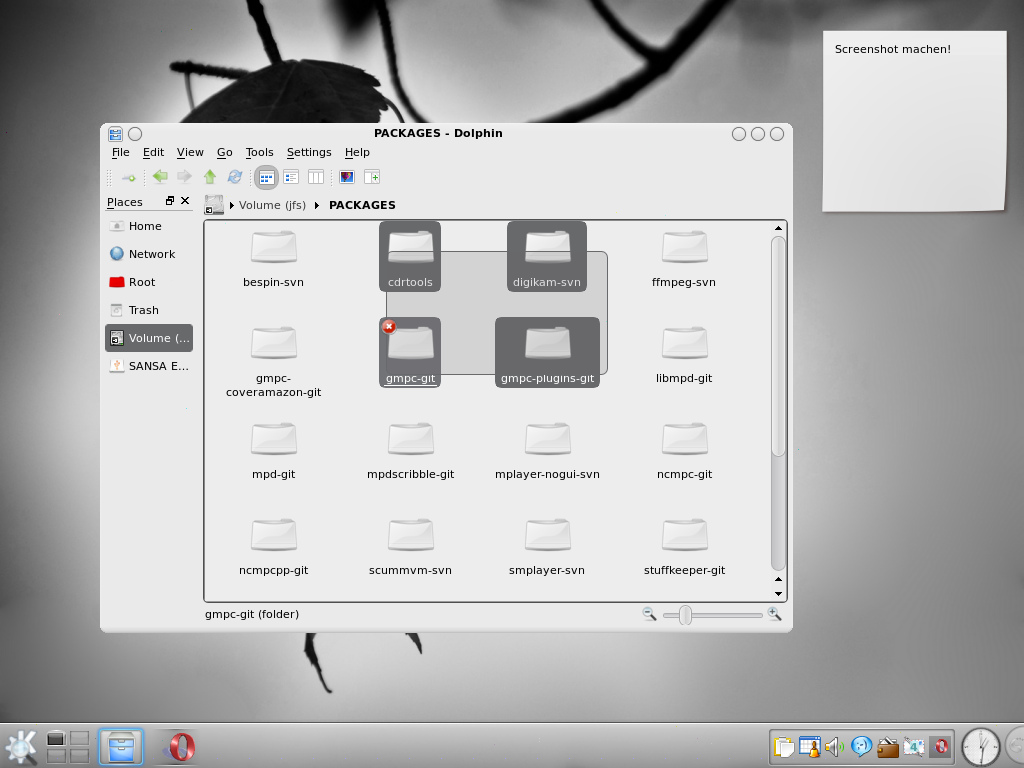Click the scrollbar bottom down arrow

(x=778, y=593)
